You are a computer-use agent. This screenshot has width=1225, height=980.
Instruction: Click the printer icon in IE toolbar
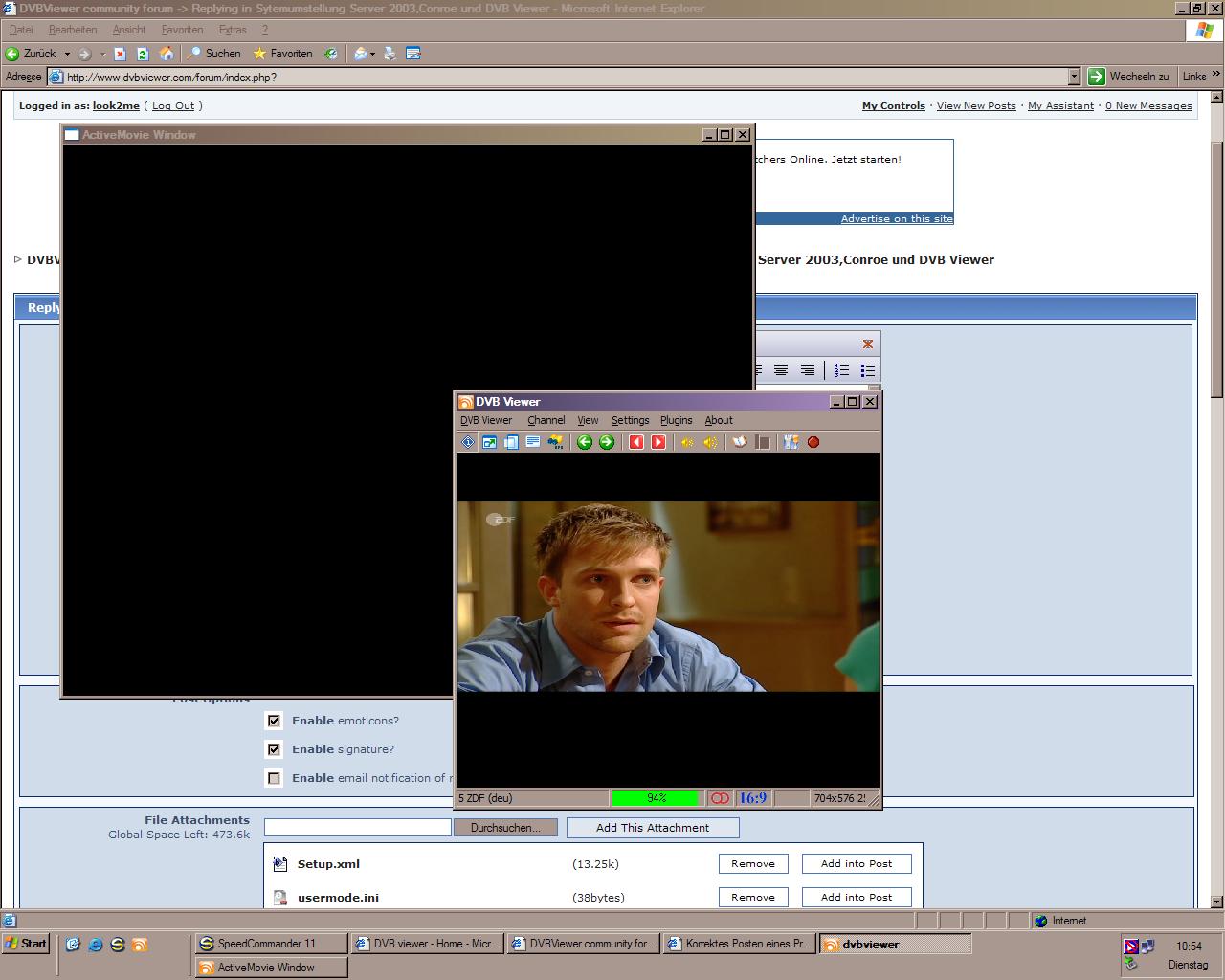[390, 54]
